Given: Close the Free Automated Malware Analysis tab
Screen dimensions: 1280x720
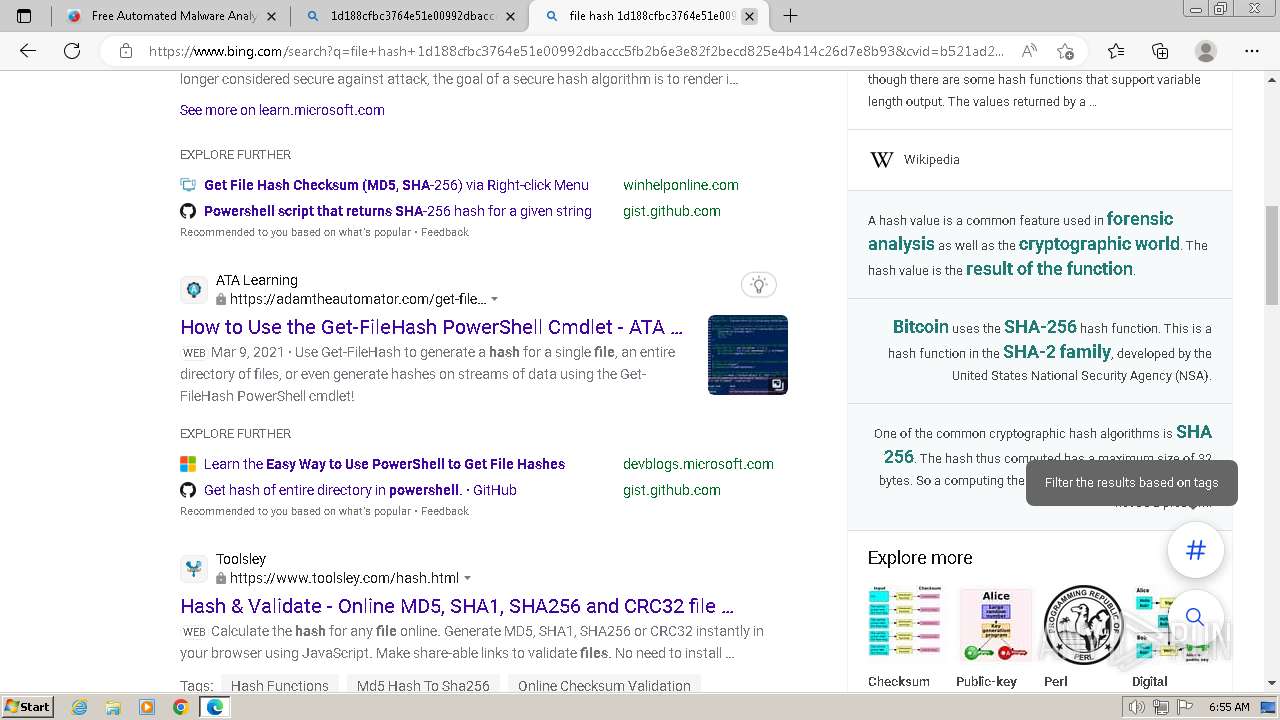Looking at the screenshot, I should click(272, 16).
